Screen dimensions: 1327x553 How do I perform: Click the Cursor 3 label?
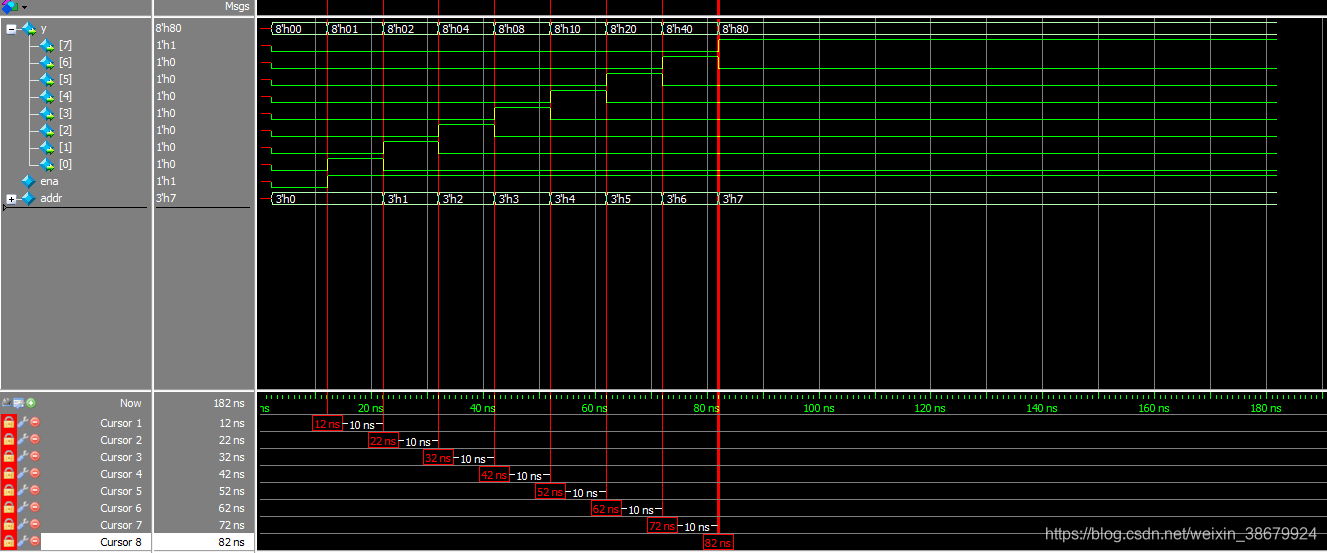[121, 457]
